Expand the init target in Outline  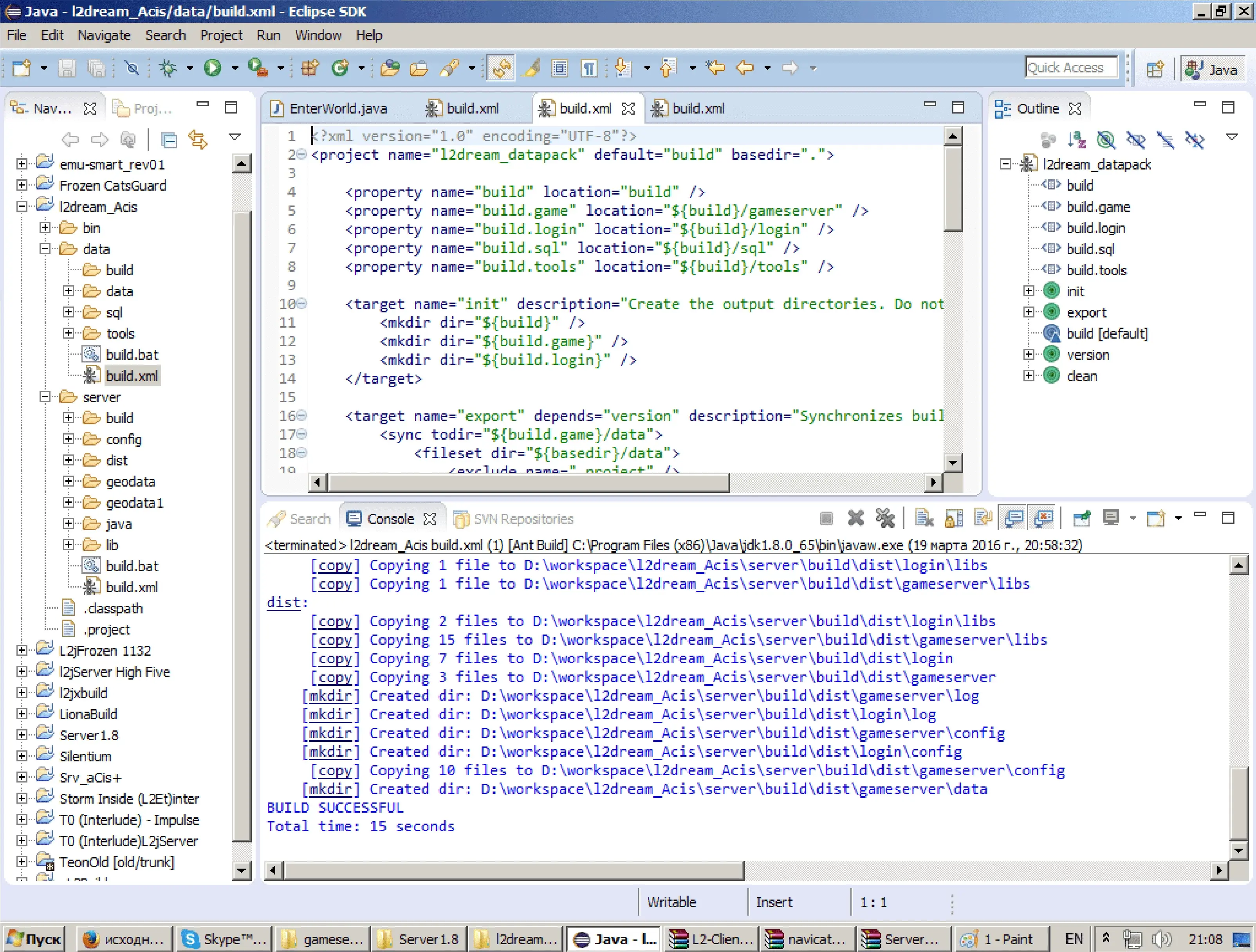pos(1028,291)
